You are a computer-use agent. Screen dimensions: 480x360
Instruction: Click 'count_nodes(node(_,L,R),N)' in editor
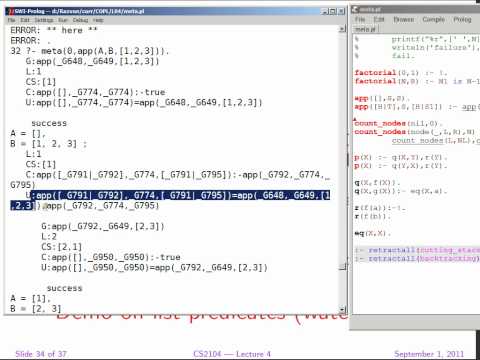[x=415, y=132]
